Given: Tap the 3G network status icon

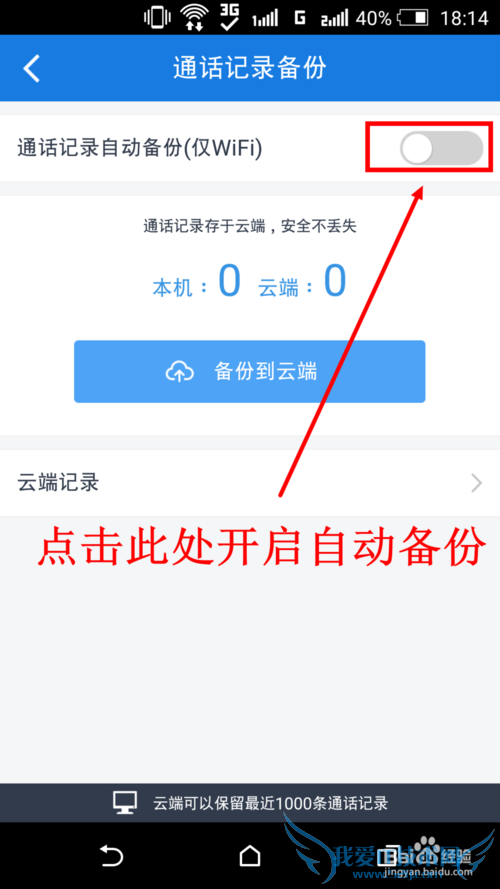Looking at the screenshot, I should 230,17.
